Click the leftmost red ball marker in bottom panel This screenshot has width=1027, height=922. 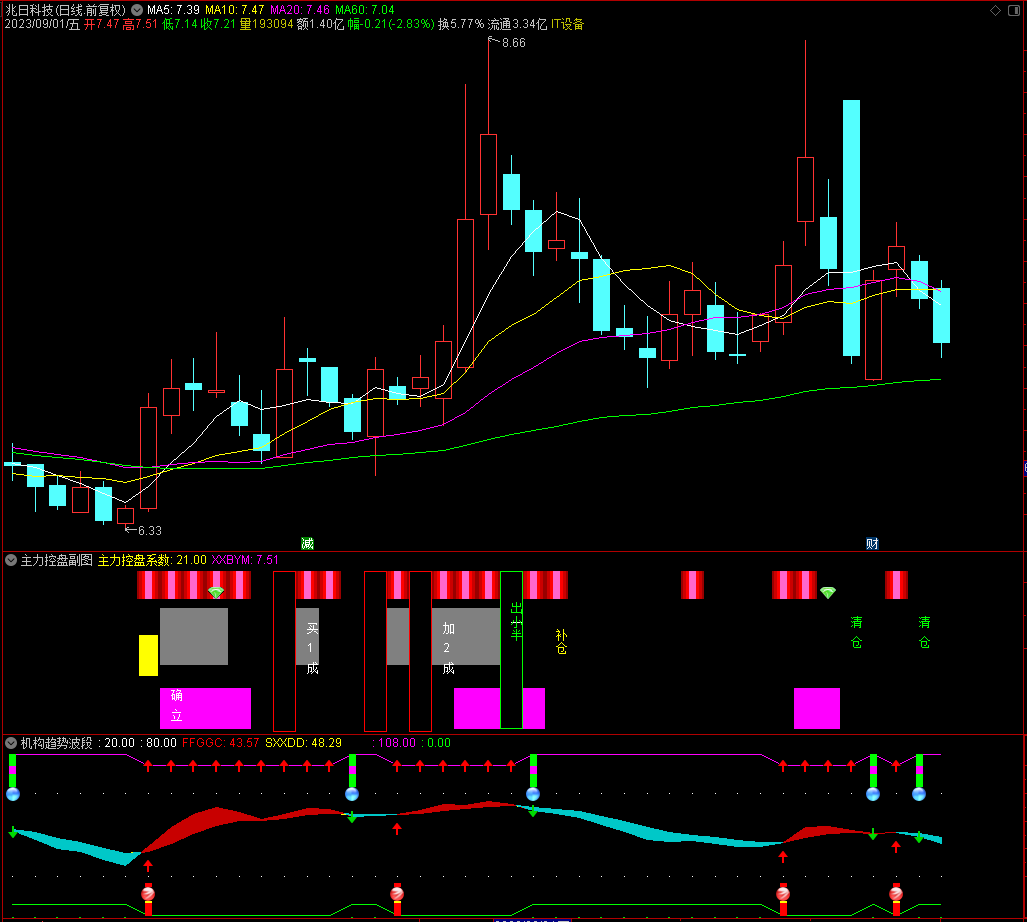coord(148,893)
